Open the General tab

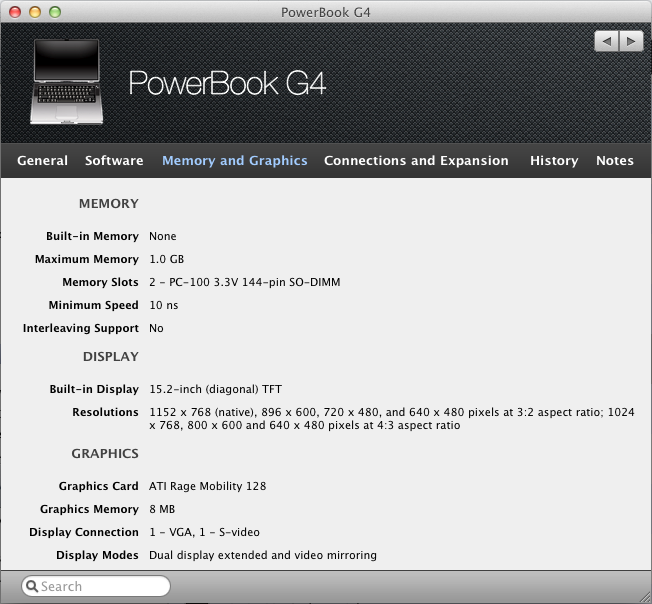(42, 160)
